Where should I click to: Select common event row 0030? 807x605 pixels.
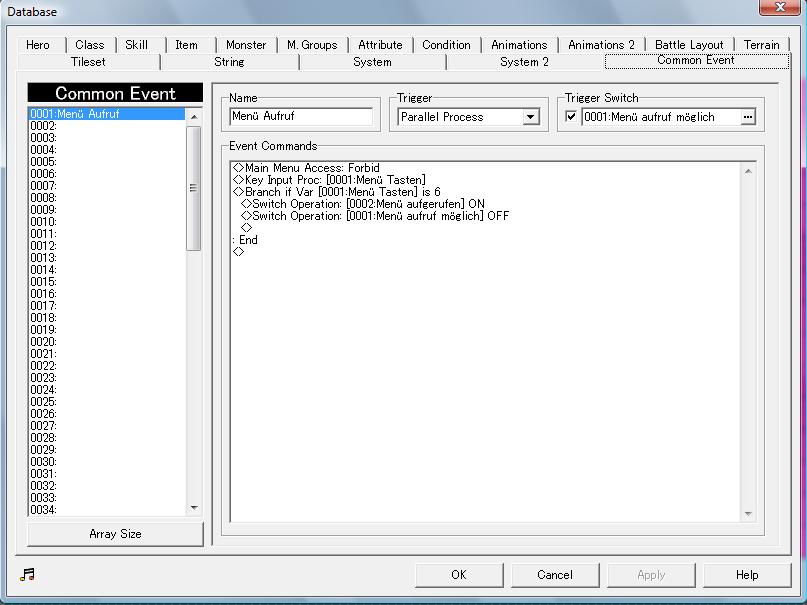point(107,461)
